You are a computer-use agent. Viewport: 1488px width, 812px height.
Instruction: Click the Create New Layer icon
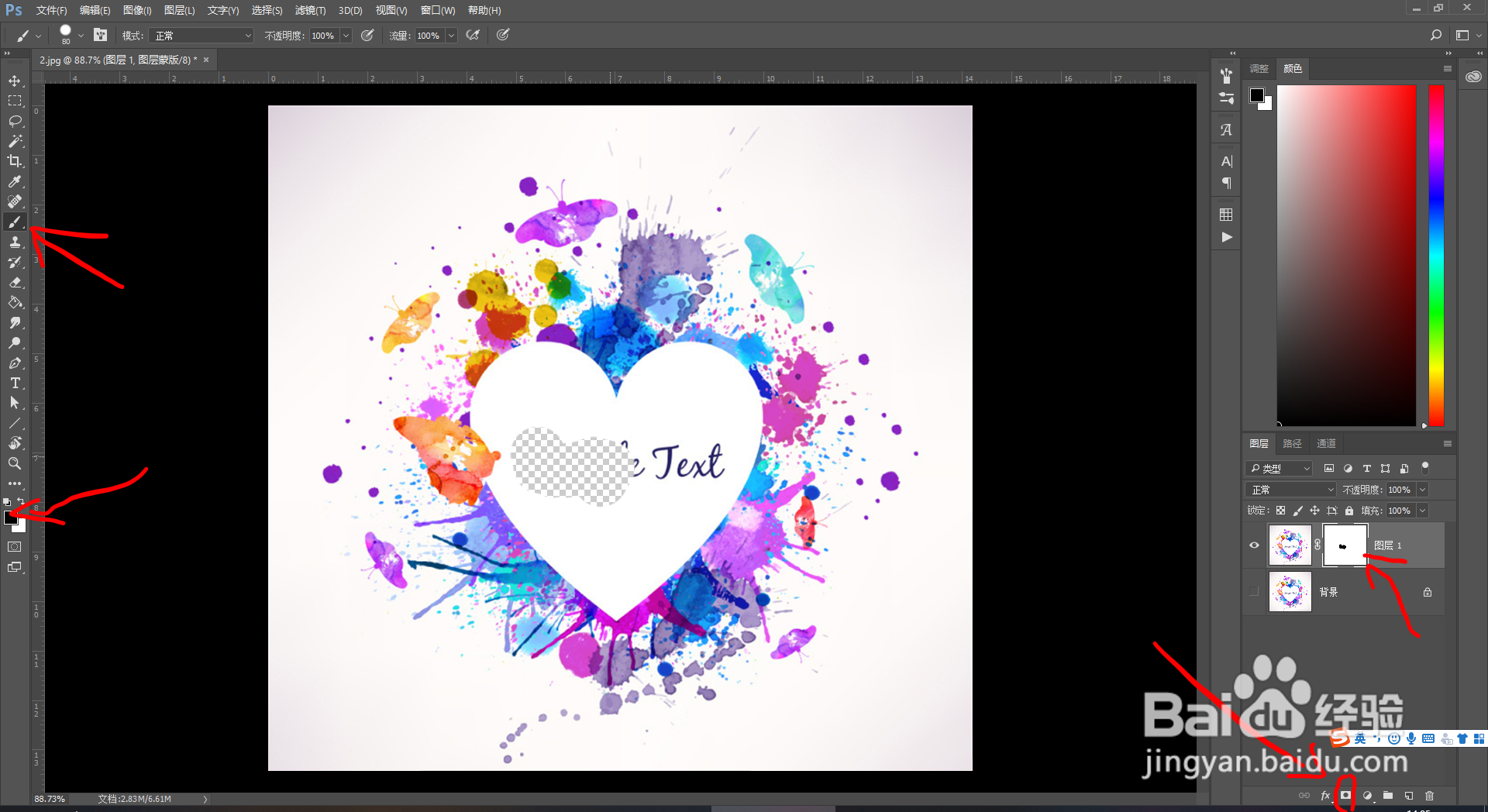(1409, 795)
